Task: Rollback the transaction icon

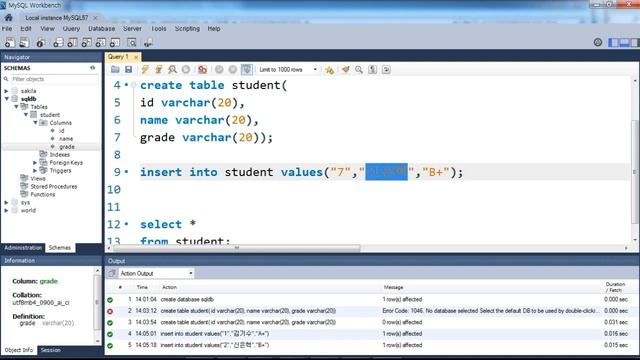Action: pyautogui.click(x=233, y=69)
